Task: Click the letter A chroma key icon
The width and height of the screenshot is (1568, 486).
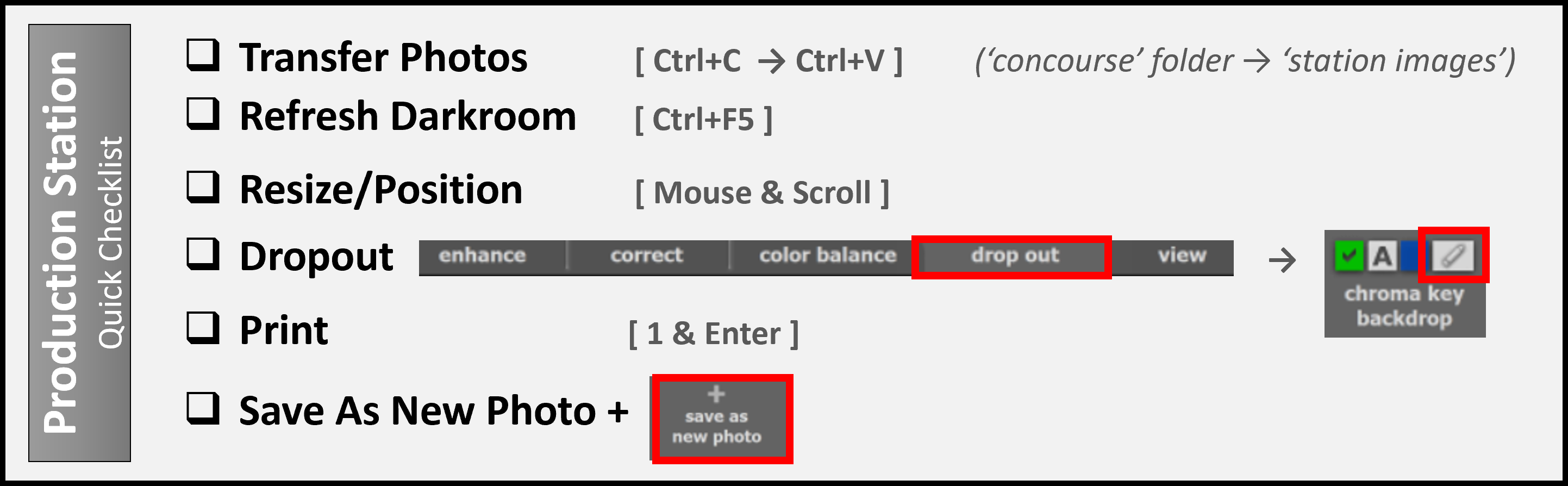Action: click(x=1382, y=256)
